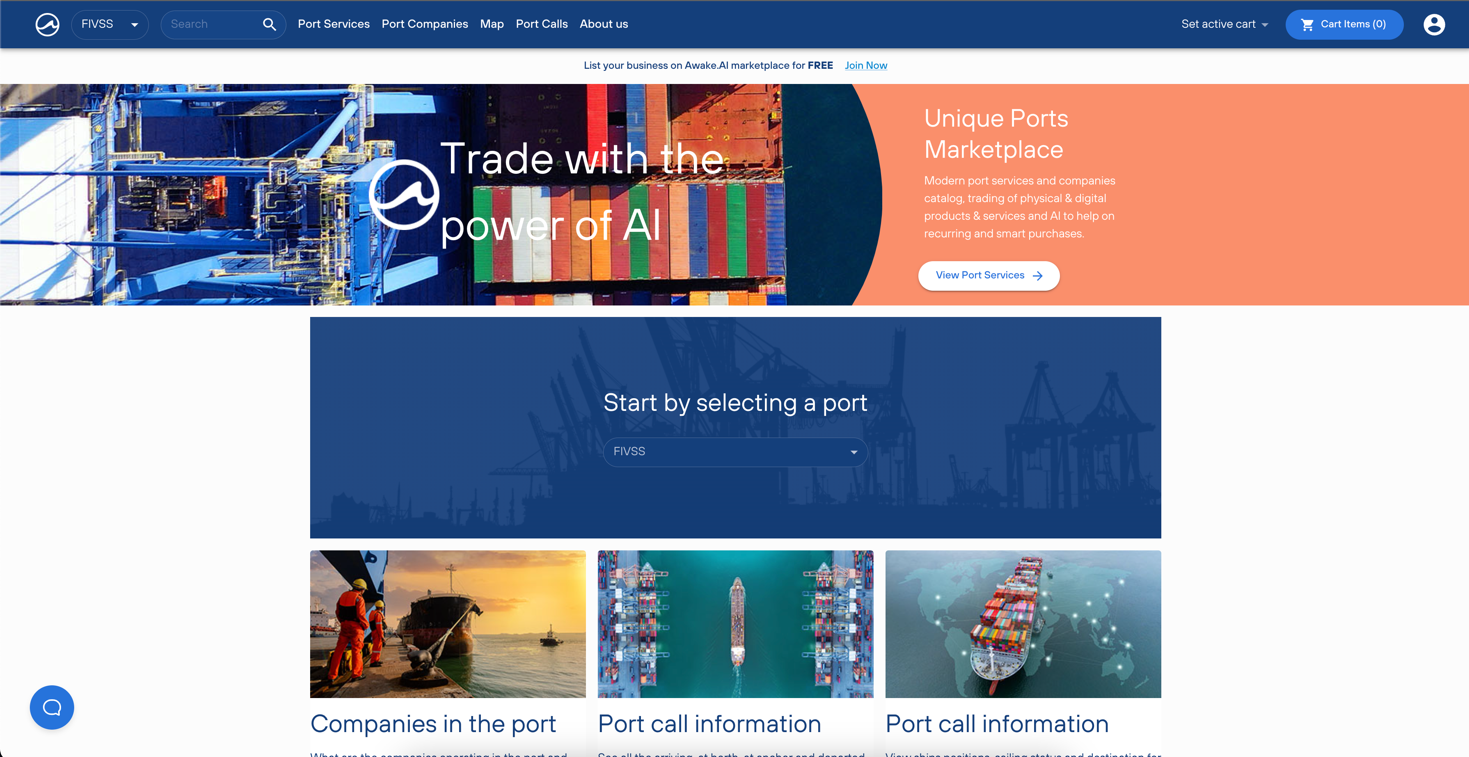Navigate to Port Calls

[541, 24]
